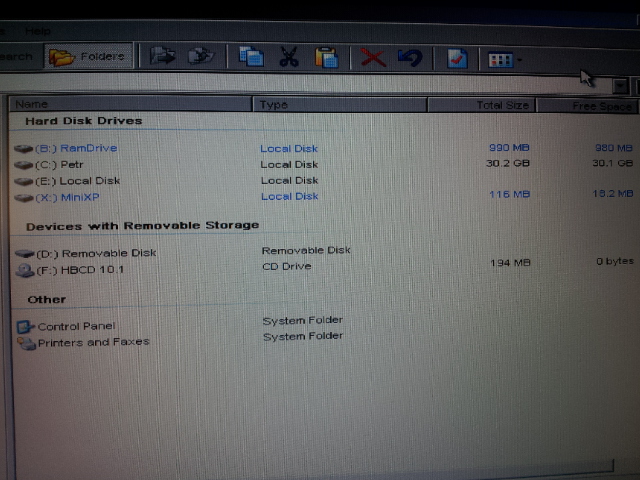Click HBCD free space 0 bytes

[x=615, y=261]
